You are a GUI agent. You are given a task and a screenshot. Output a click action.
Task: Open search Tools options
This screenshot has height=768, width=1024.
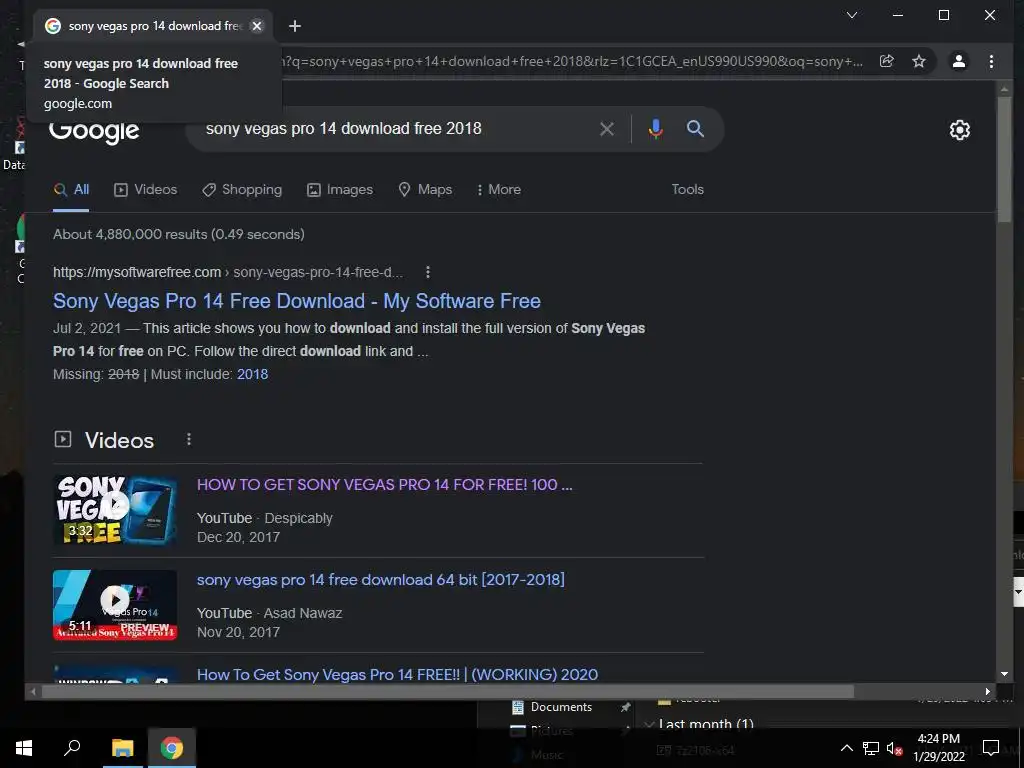click(688, 189)
